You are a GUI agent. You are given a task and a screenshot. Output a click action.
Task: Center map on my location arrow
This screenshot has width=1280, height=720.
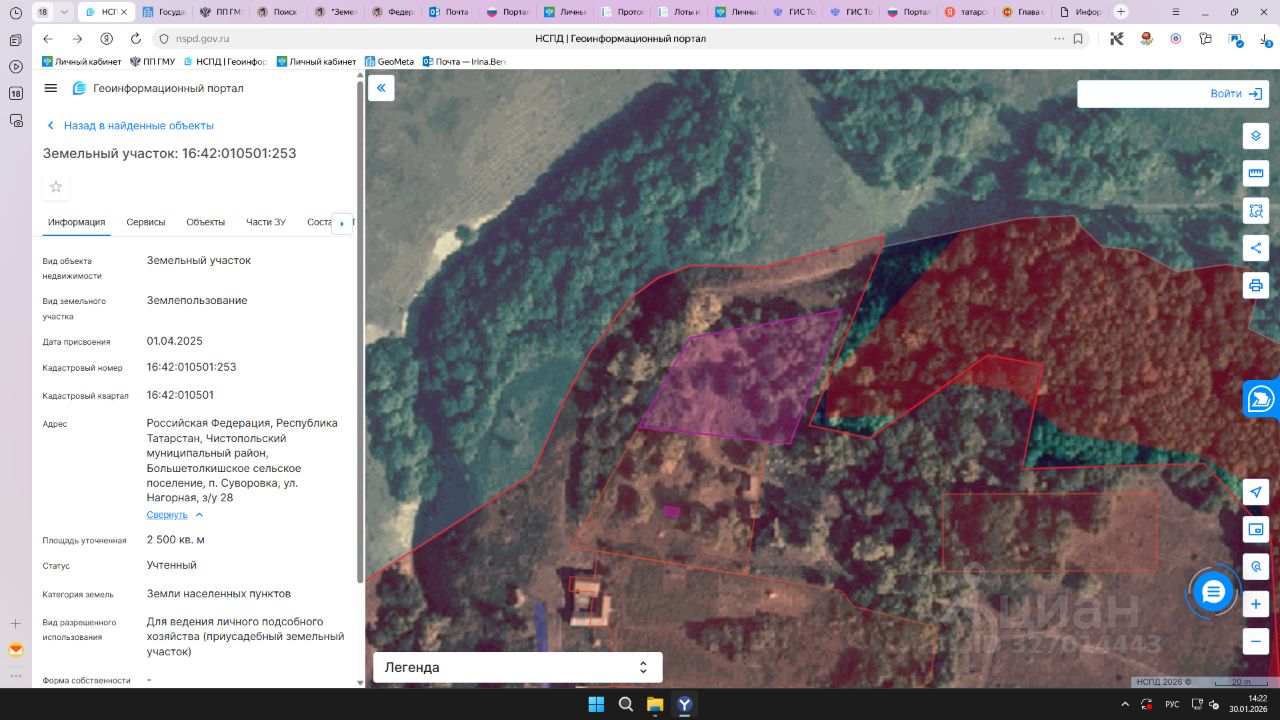point(1256,492)
